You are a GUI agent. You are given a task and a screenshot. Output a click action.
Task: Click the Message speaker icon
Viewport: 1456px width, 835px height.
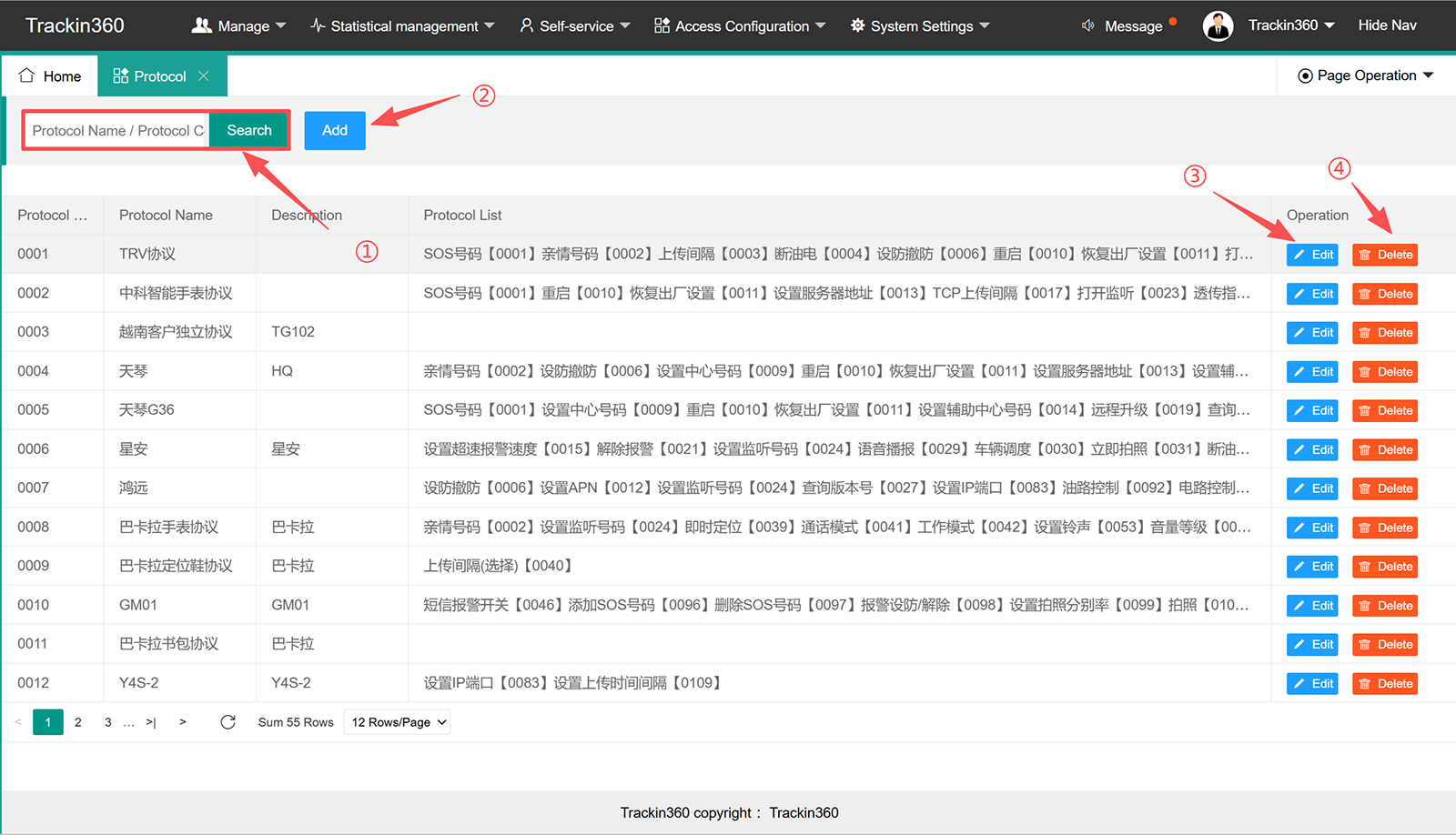click(1087, 25)
